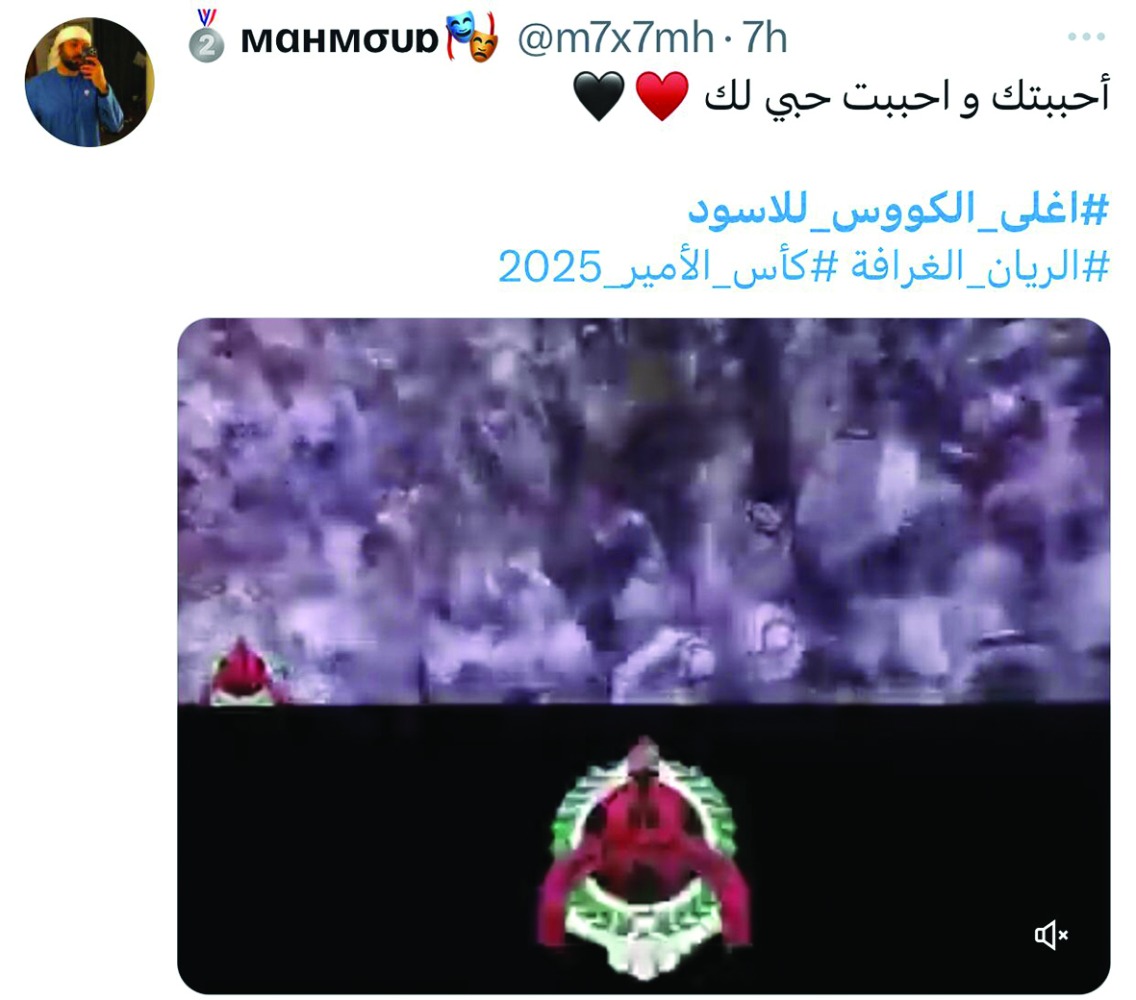The height and width of the screenshot is (1000, 1136).
Task: Open the 7h timestamp link
Action: (x=764, y=38)
